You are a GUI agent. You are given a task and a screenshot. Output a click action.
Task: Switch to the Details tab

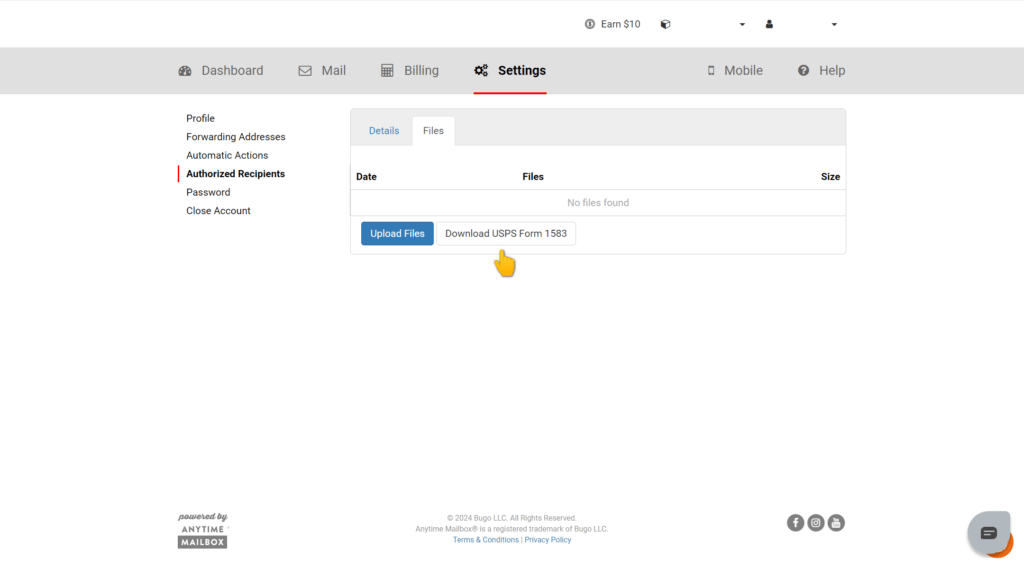click(x=384, y=131)
